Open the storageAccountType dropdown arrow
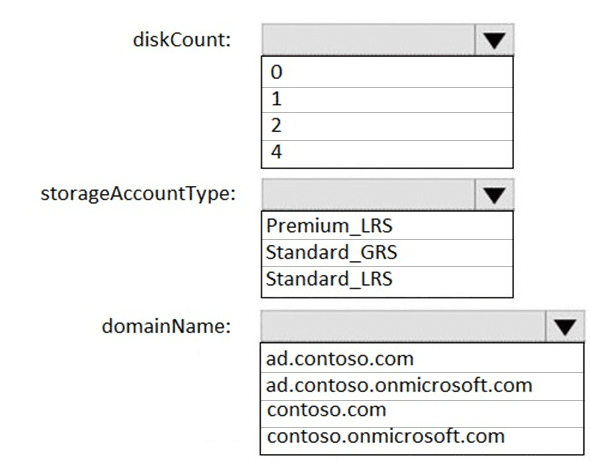The image size is (590, 463). coord(494,195)
